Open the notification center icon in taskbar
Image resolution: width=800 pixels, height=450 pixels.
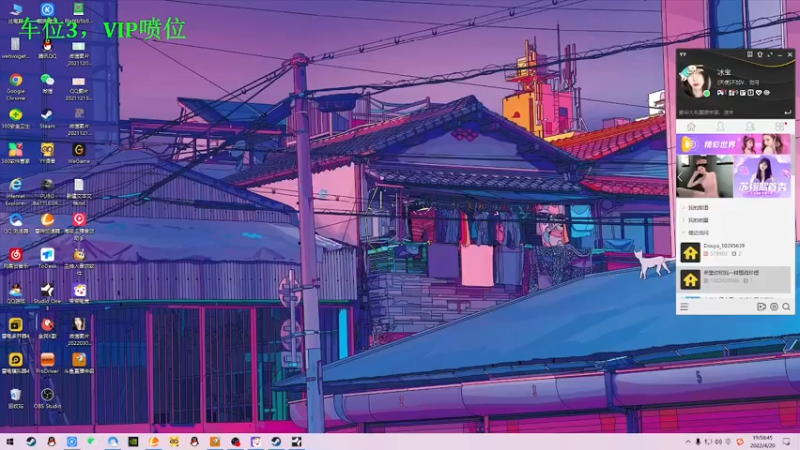786,442
